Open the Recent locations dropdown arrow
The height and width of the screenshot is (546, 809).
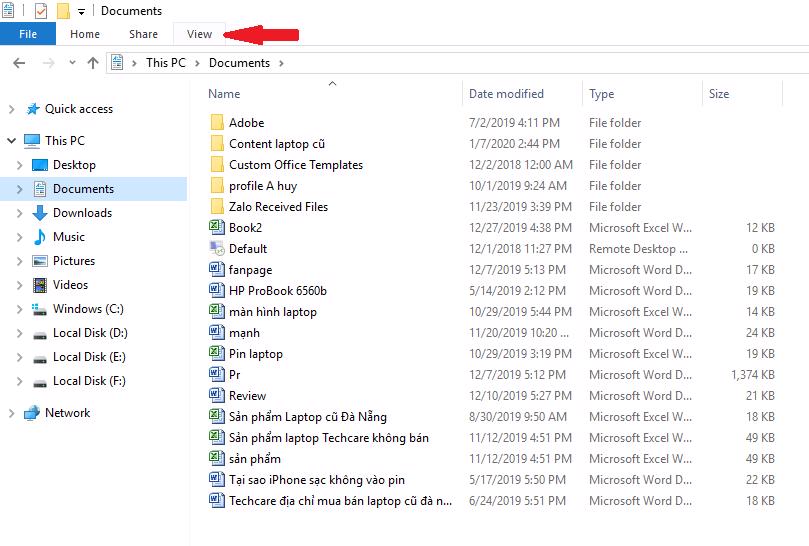coord(72,62)
